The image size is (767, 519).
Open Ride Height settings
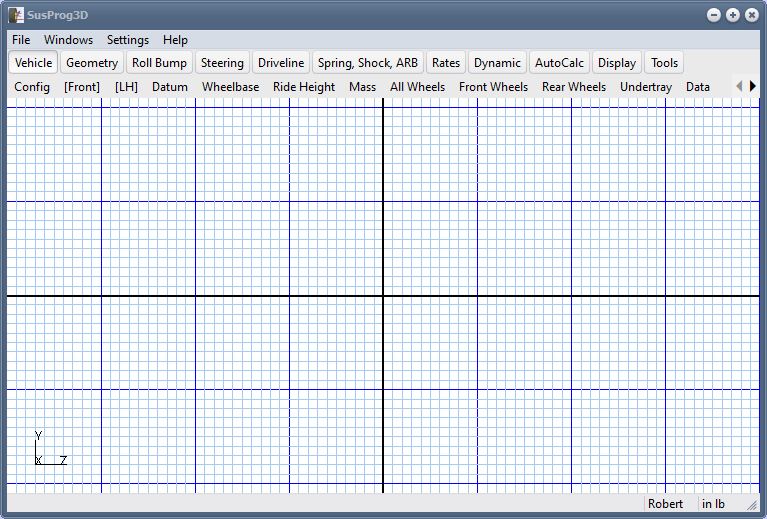point(304,87)
